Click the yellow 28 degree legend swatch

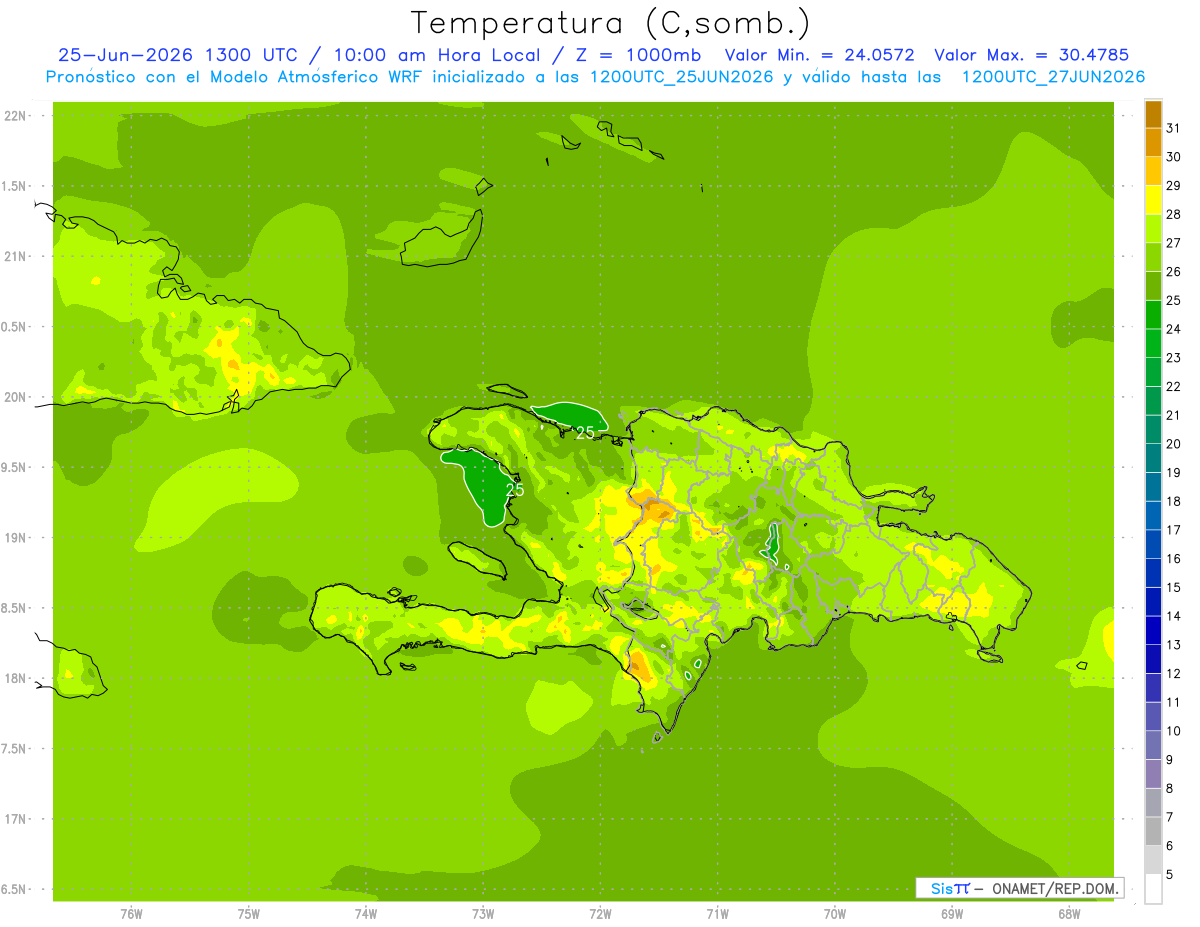tap(1153, 201)
